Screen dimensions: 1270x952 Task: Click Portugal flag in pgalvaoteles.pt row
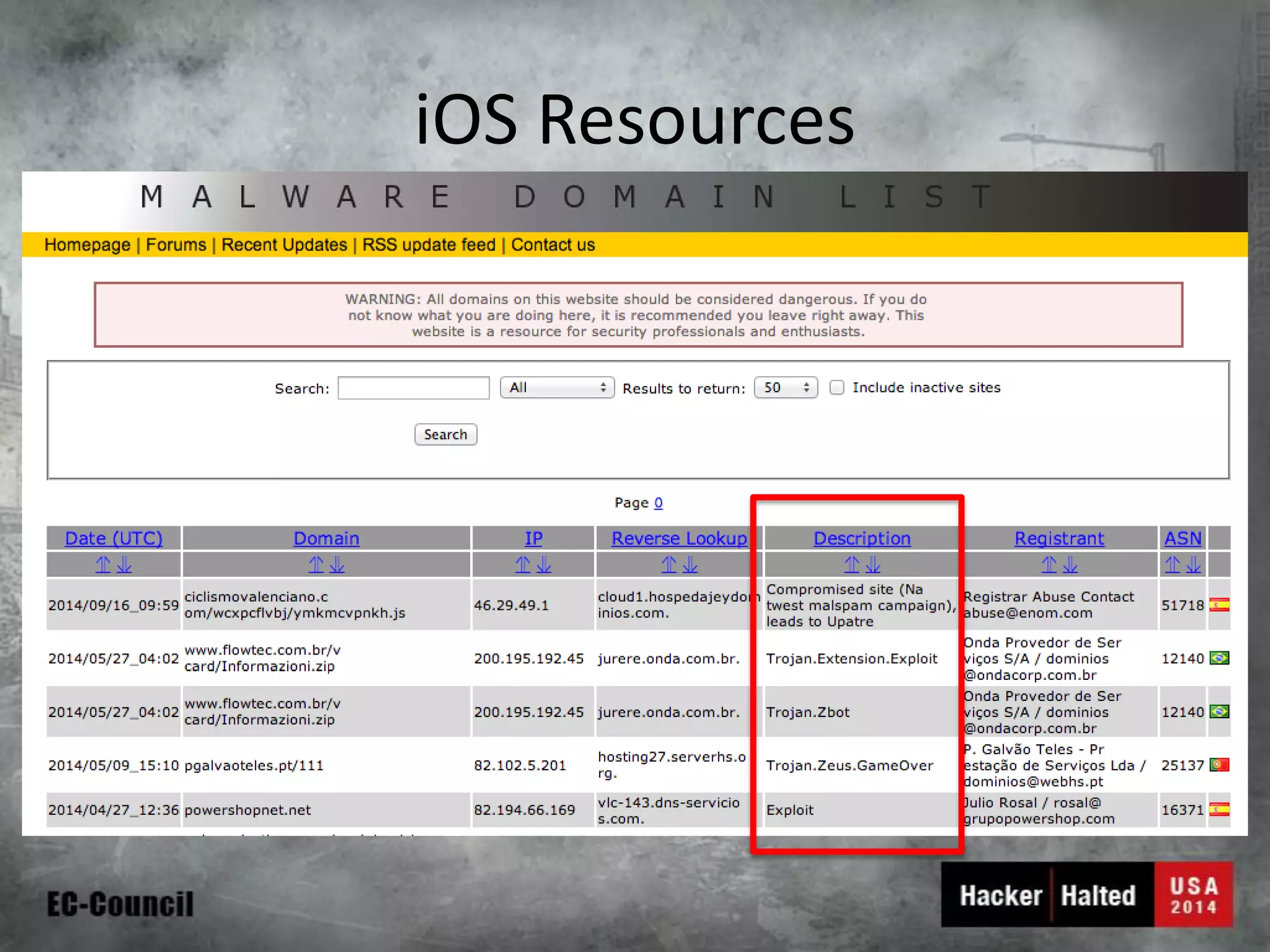[x=1219, y=765]
